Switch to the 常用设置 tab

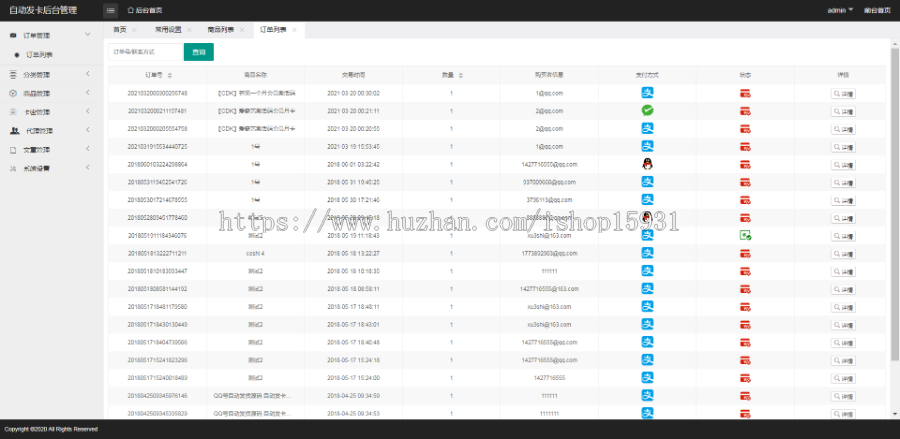[x=168, y=30]
